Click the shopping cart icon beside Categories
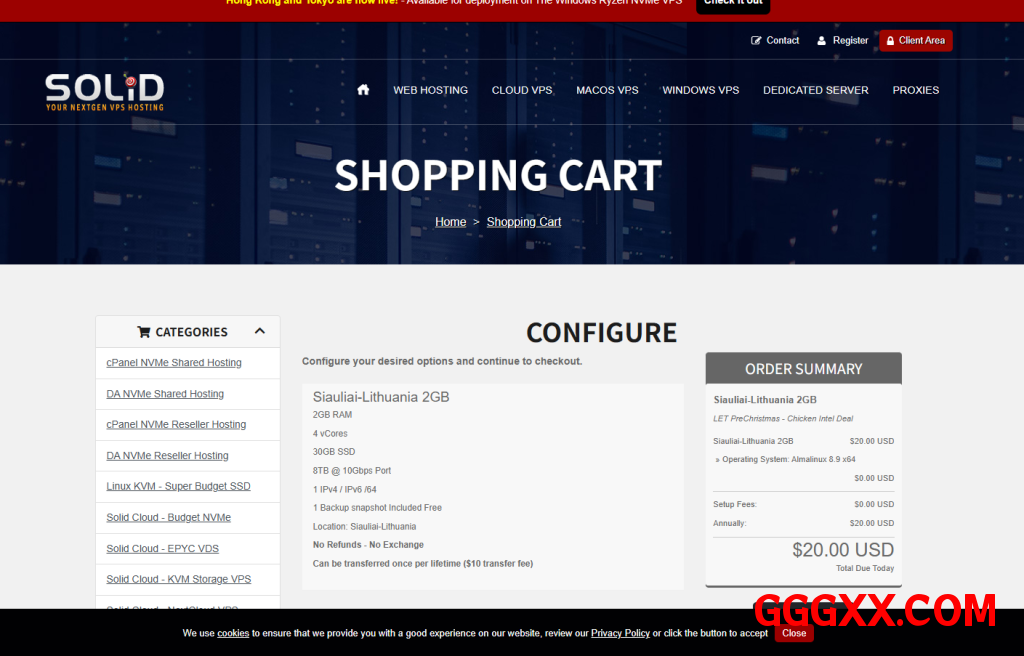The image size is (1024, 656). pyautogui.click(x=143, y=332)
